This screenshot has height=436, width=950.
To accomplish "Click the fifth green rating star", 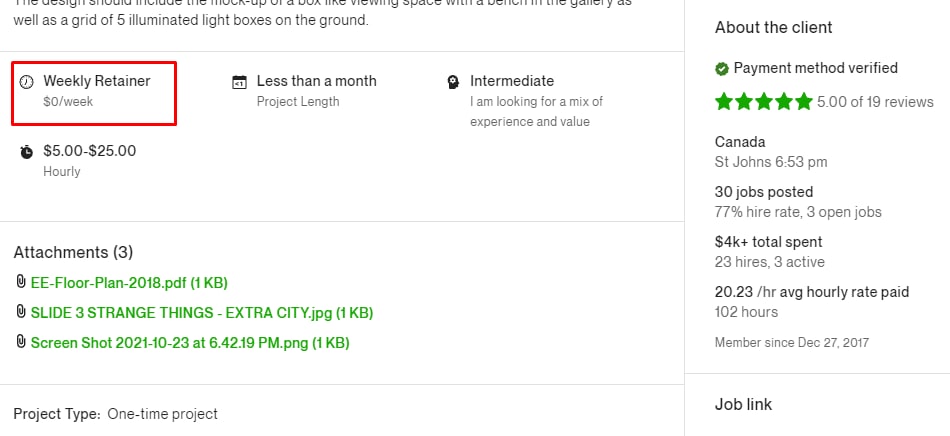I will coord(803,101).
